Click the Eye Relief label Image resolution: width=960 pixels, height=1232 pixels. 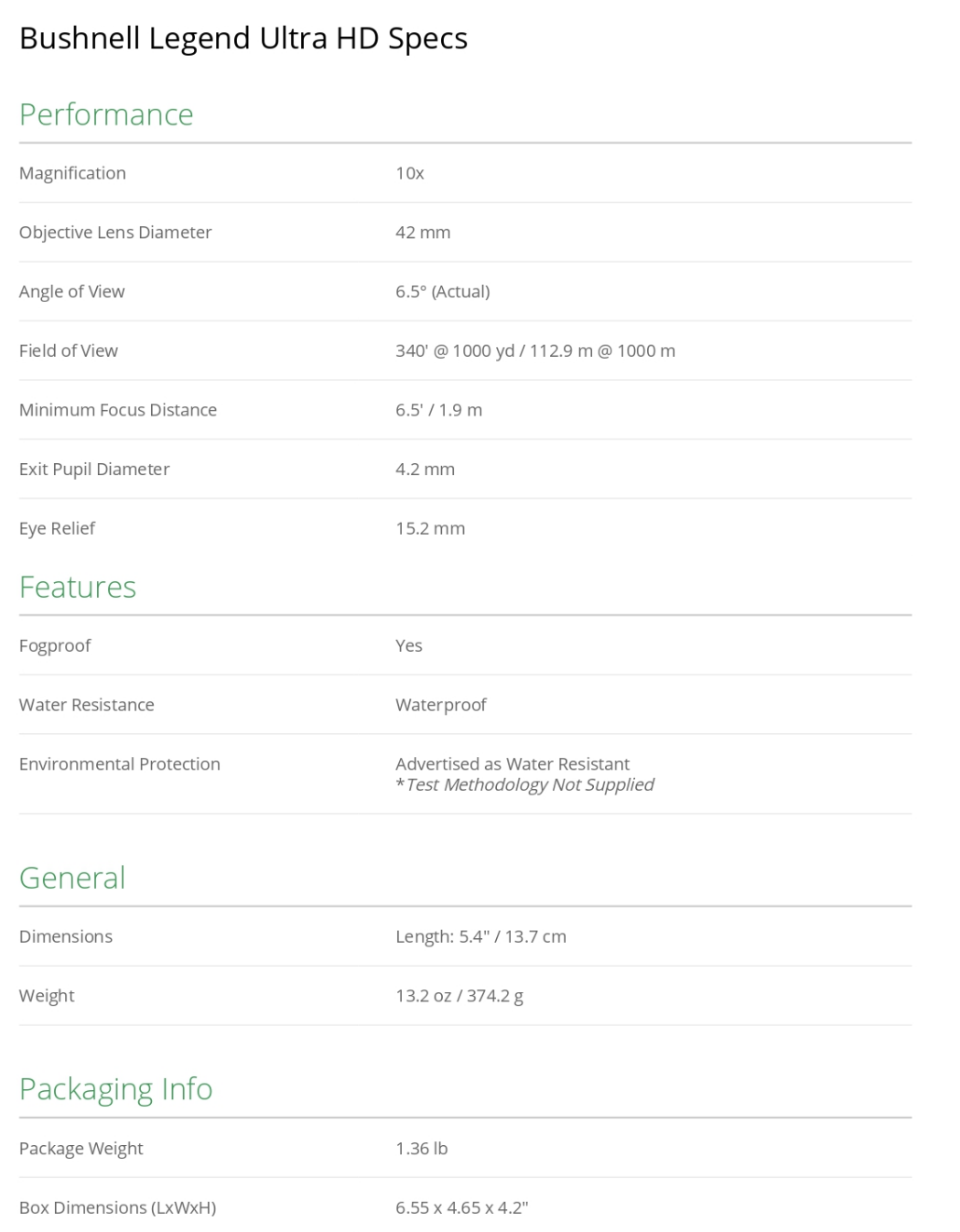coord(57,528)
